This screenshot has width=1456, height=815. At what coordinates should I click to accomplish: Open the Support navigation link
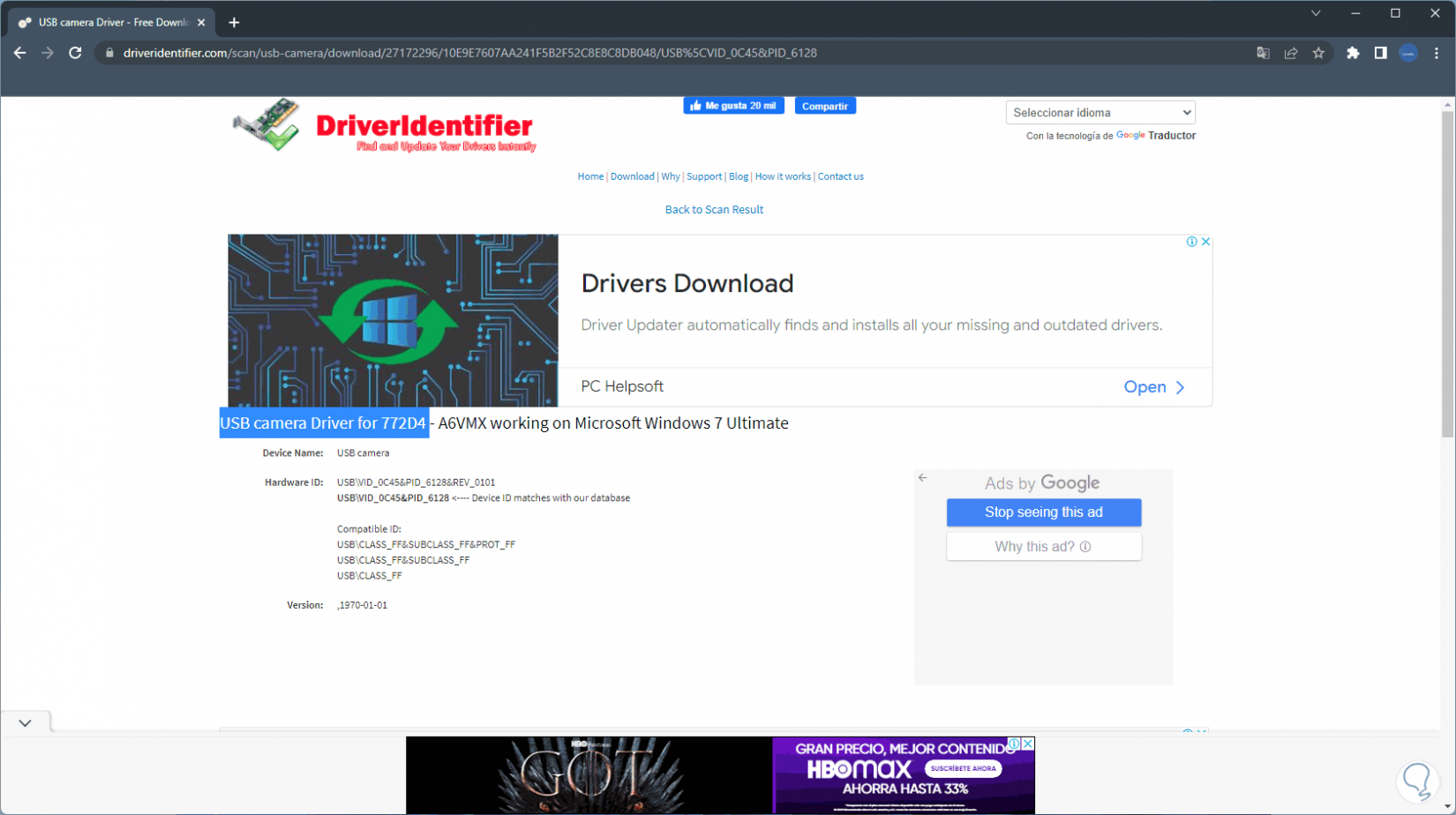pyautogui.click(x=704, y=176)
